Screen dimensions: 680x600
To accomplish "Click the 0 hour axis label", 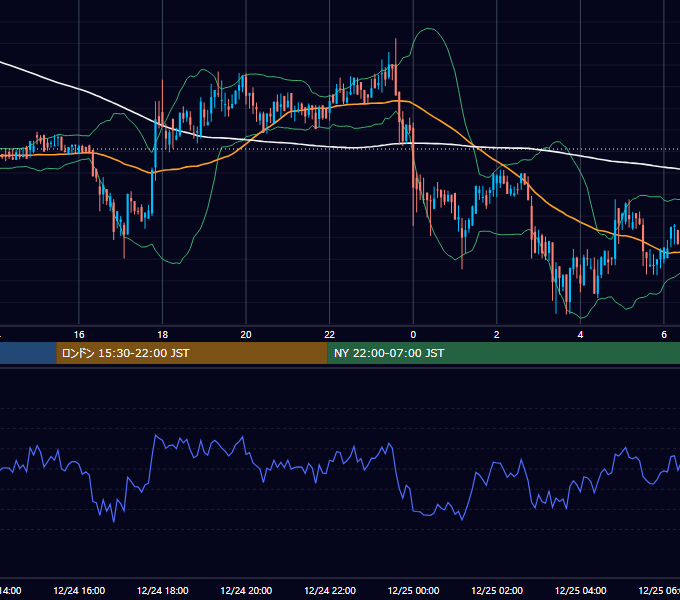I will point(413,334).
